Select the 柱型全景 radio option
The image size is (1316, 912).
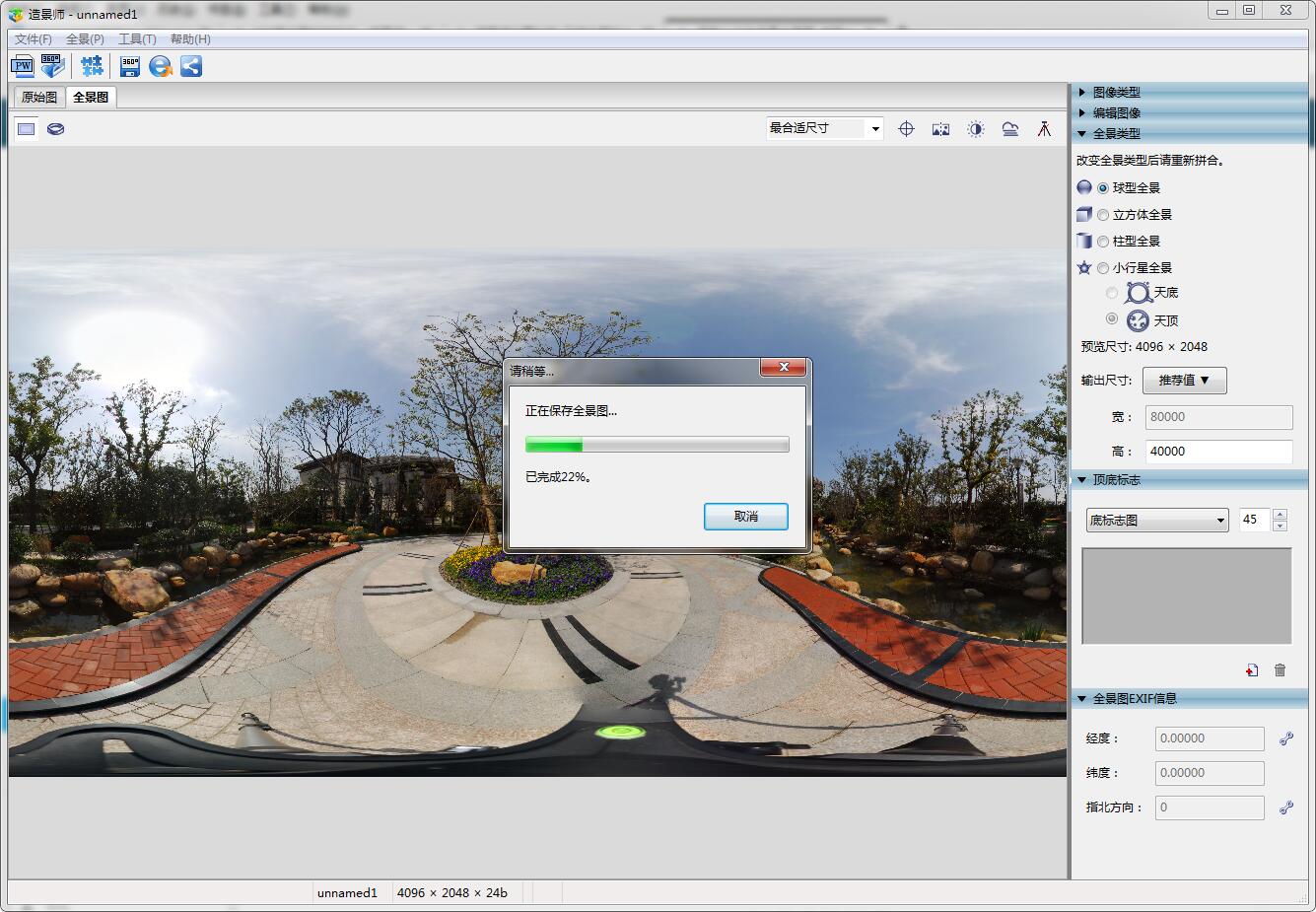1103,242
